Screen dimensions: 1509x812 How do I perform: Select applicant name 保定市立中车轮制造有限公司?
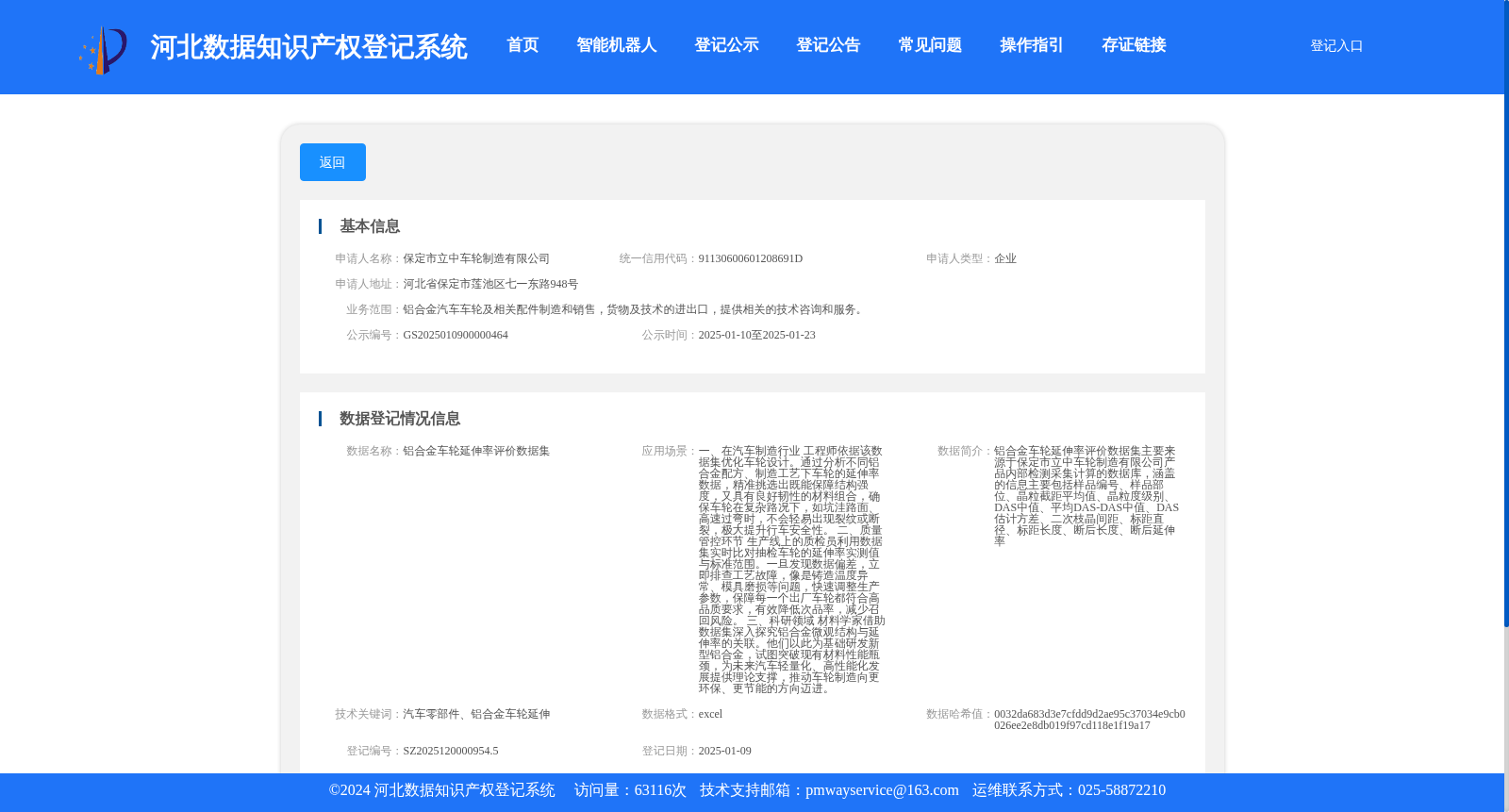[x=476, y=258]
